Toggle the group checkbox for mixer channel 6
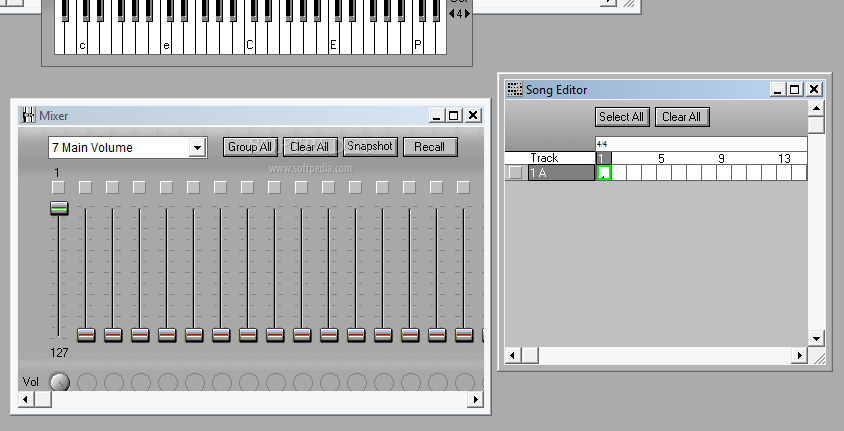Viewport: 844px width, 431px height. (193, 187)
